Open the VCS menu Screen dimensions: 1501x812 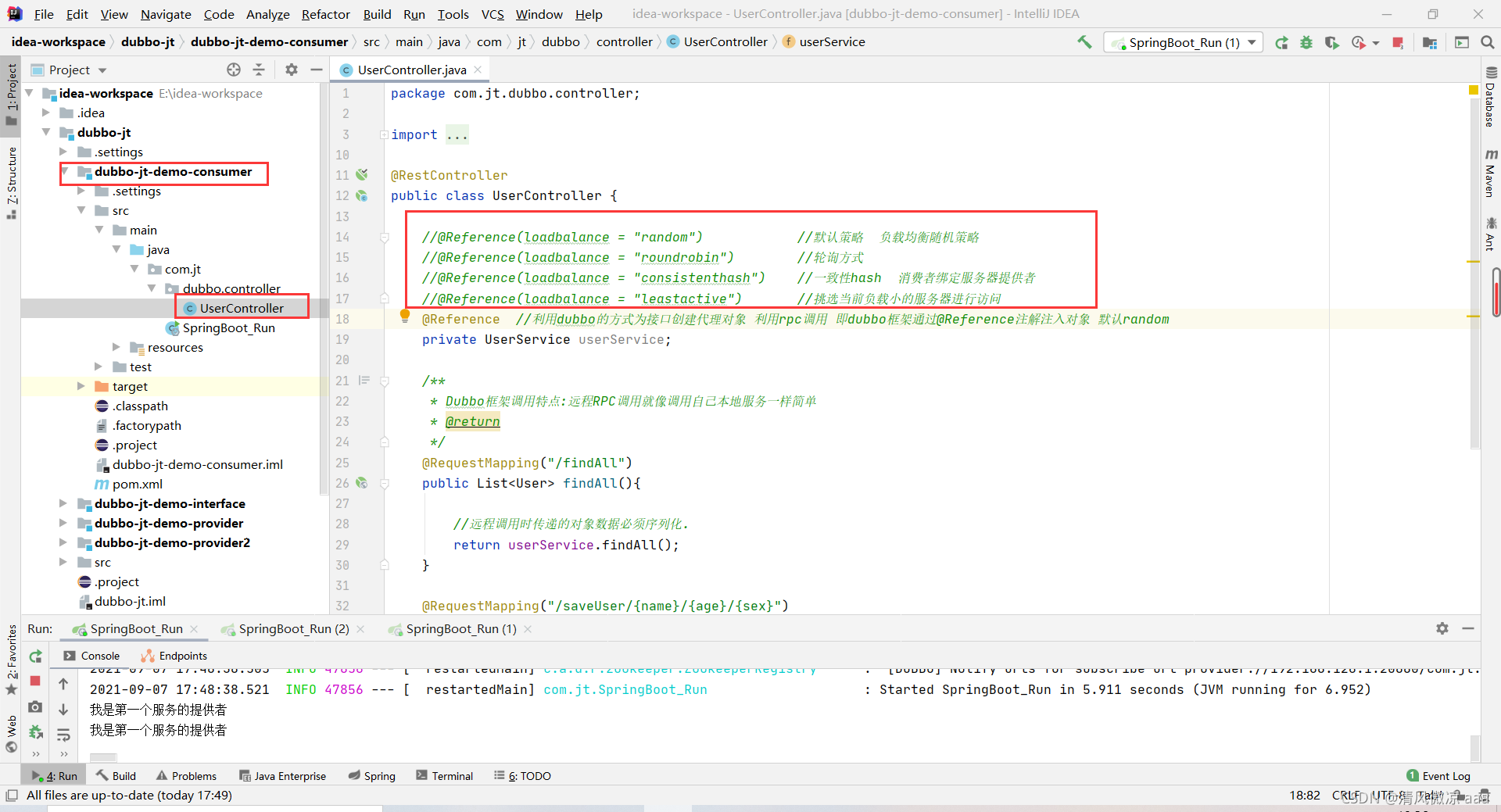pyautogui.click(x=493, y=14)
